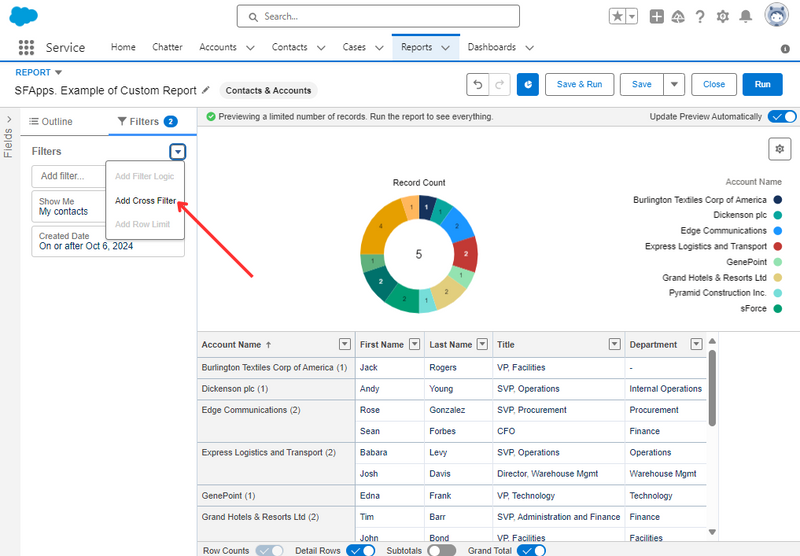Open the Reports tab dropdown chevron
This screenshot has height=556, width=800.
[445, 48]
